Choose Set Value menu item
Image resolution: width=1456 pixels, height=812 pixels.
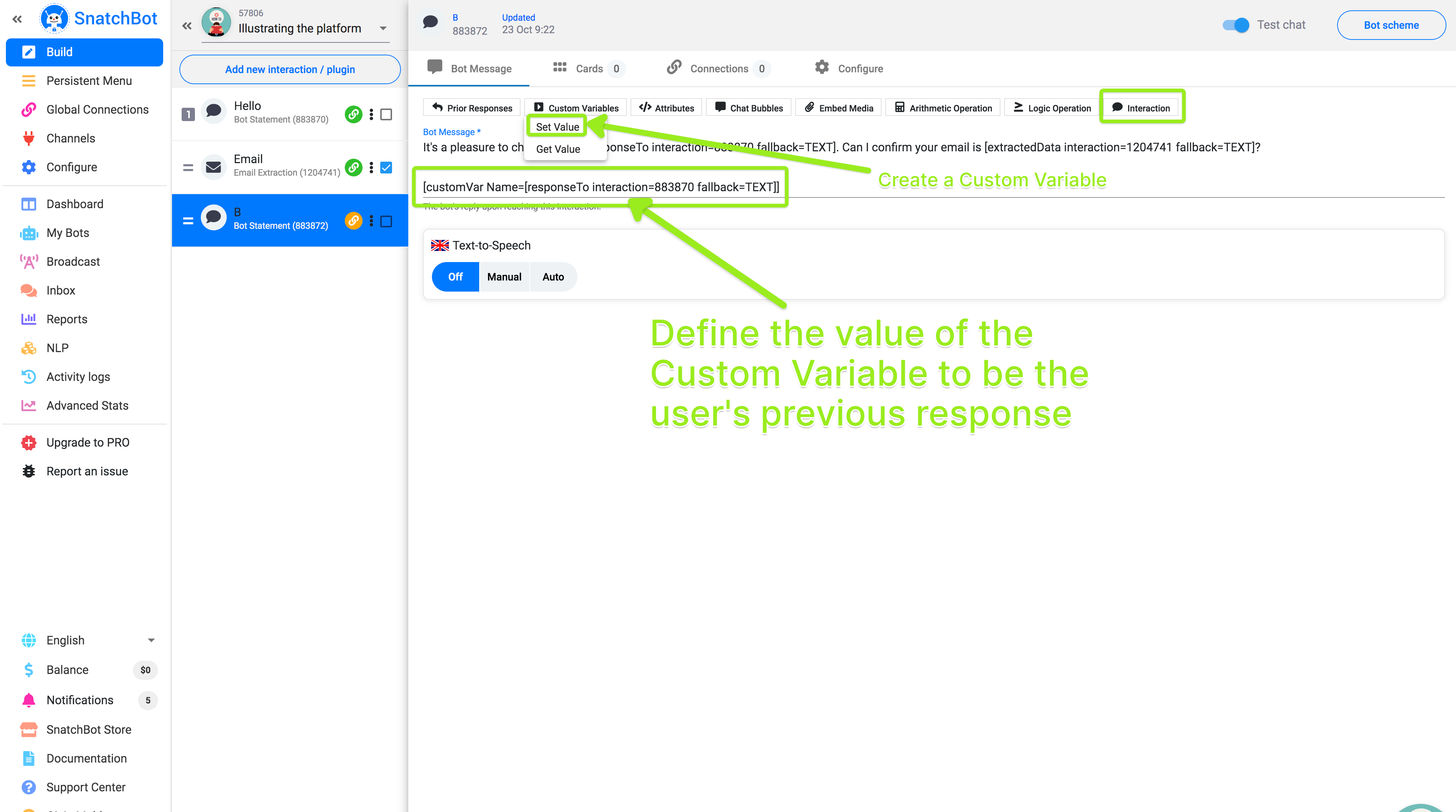(557, 127)
